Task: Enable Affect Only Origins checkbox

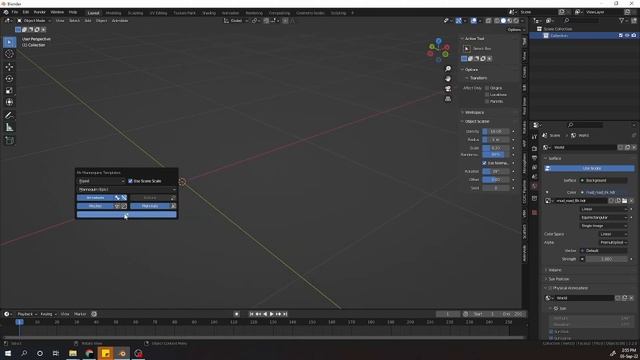Action: pos(487,88)
